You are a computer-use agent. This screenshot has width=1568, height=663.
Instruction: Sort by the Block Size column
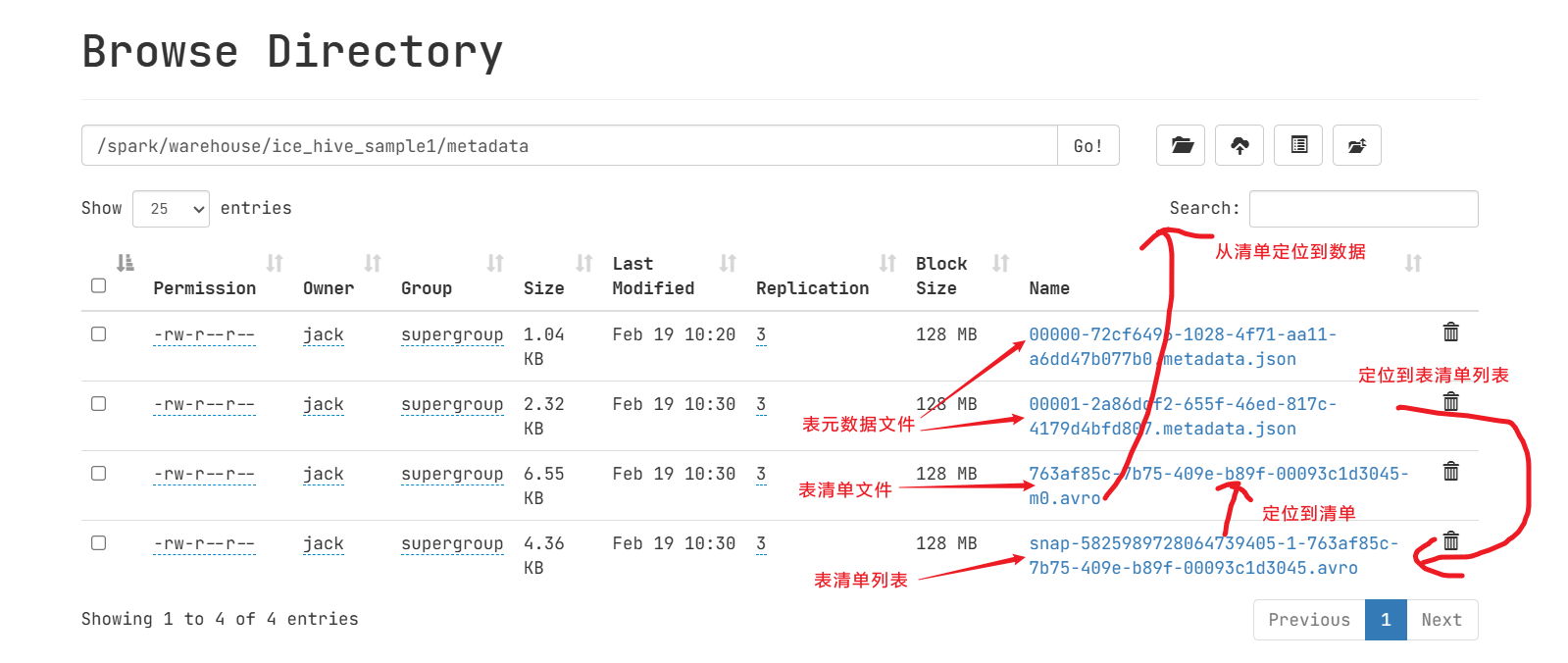pyautogui.click(x=962, y=276)
